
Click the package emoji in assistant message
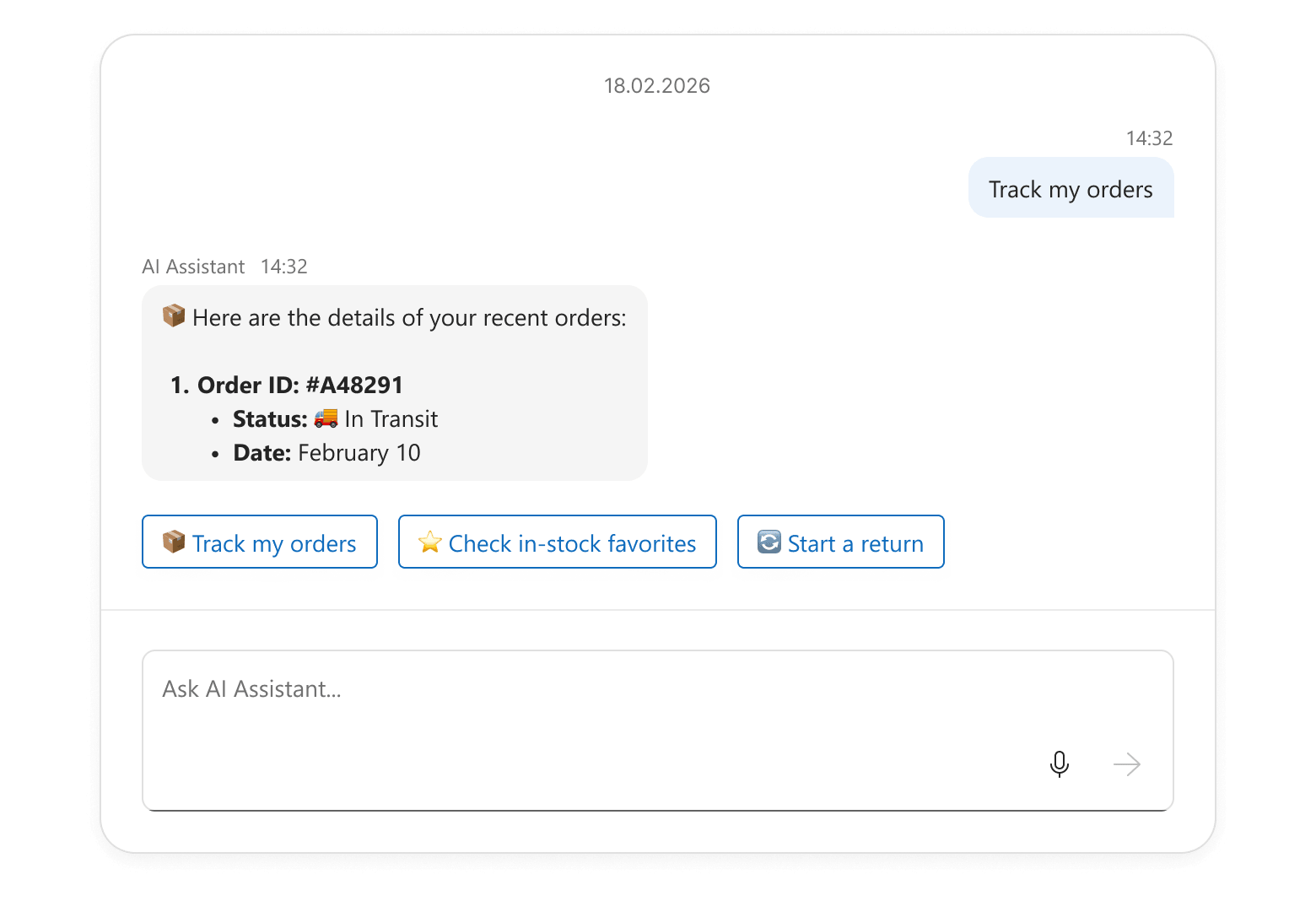pyautogui.click(x=174, y=316)
